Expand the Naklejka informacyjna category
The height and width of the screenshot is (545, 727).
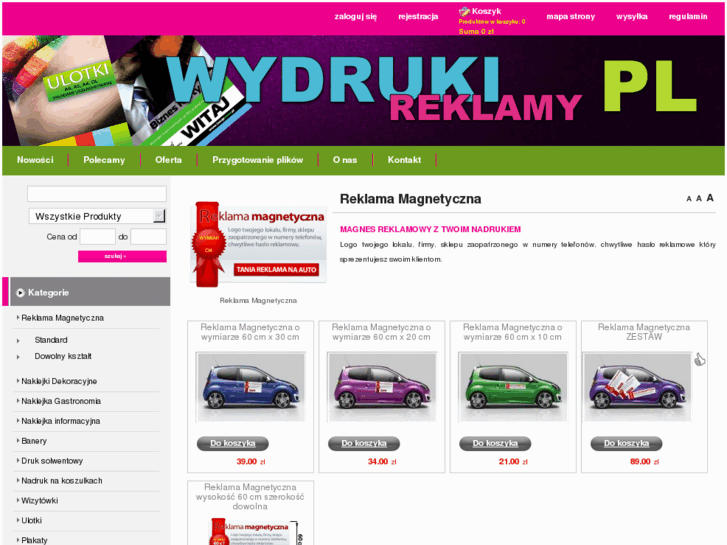pos(60,421)
